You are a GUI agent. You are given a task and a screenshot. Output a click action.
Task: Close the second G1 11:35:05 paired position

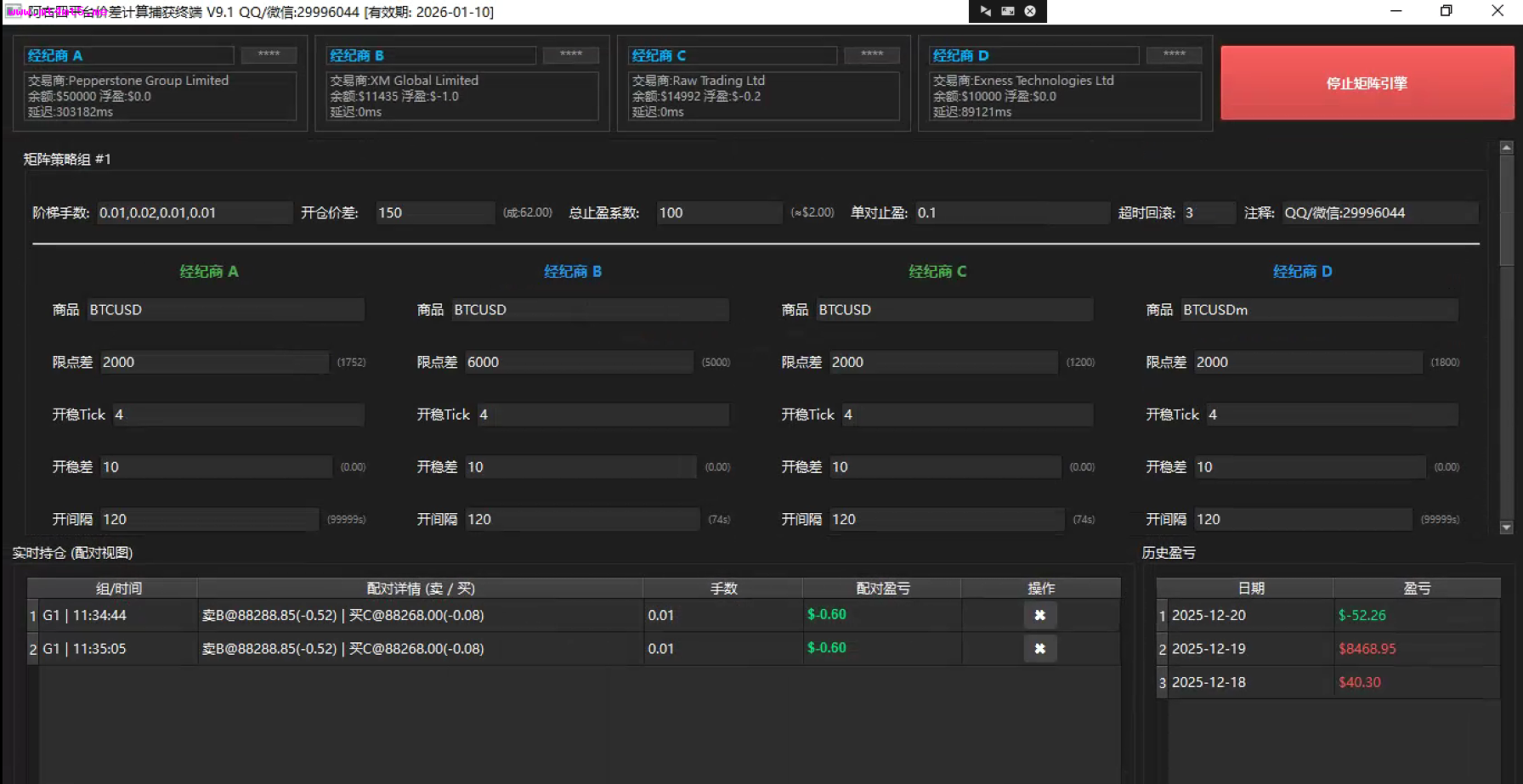(x=1039, y=649)
